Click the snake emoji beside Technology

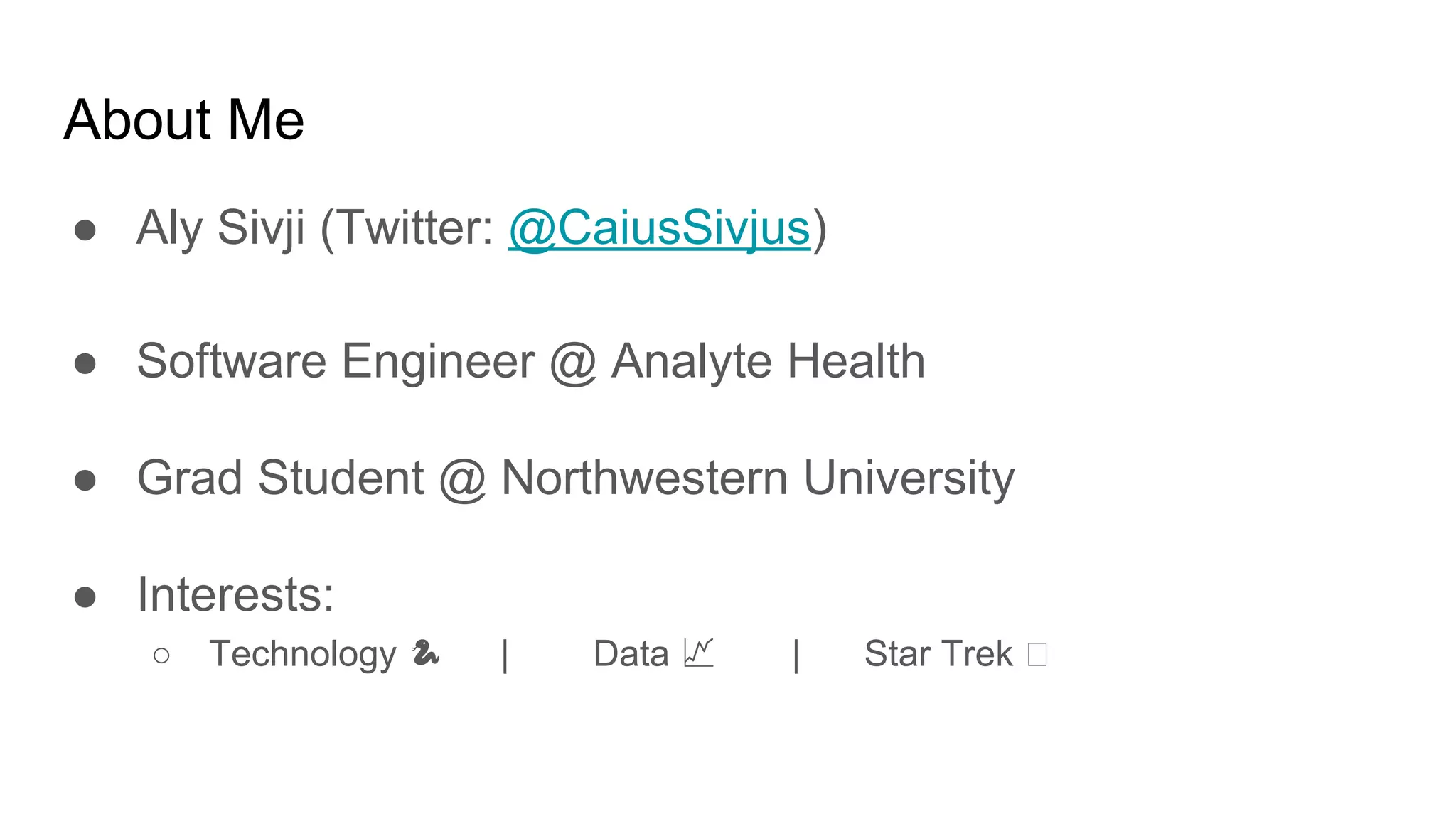click(x=425, y=653)
